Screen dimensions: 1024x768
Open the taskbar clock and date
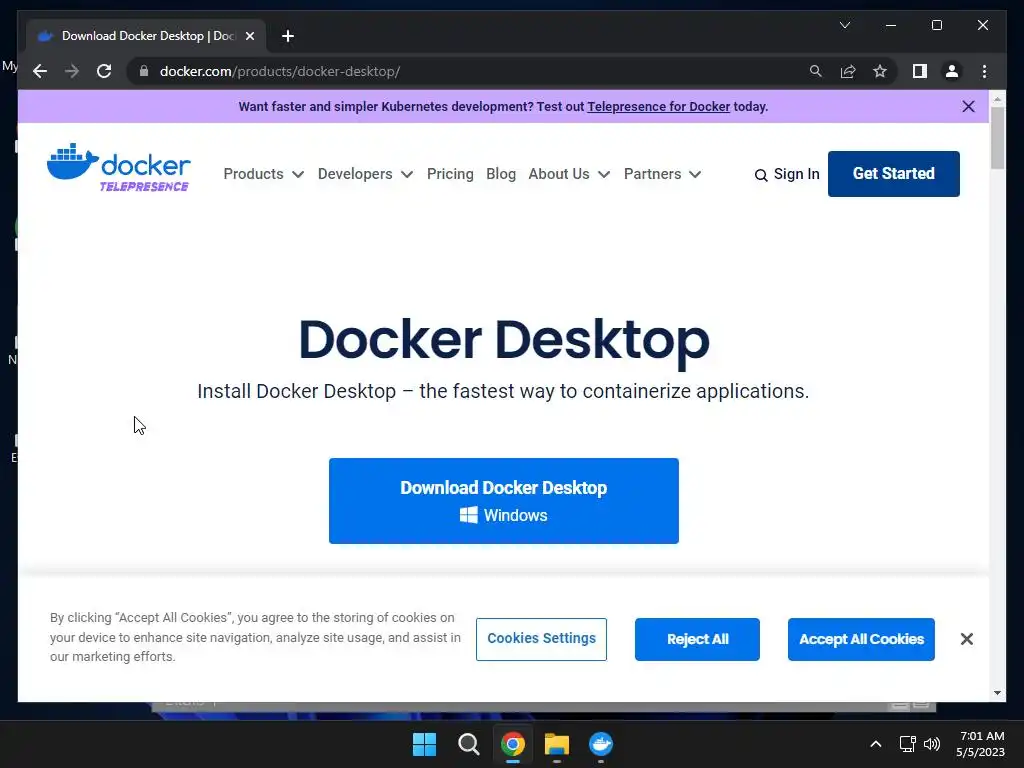pos(980,744)
